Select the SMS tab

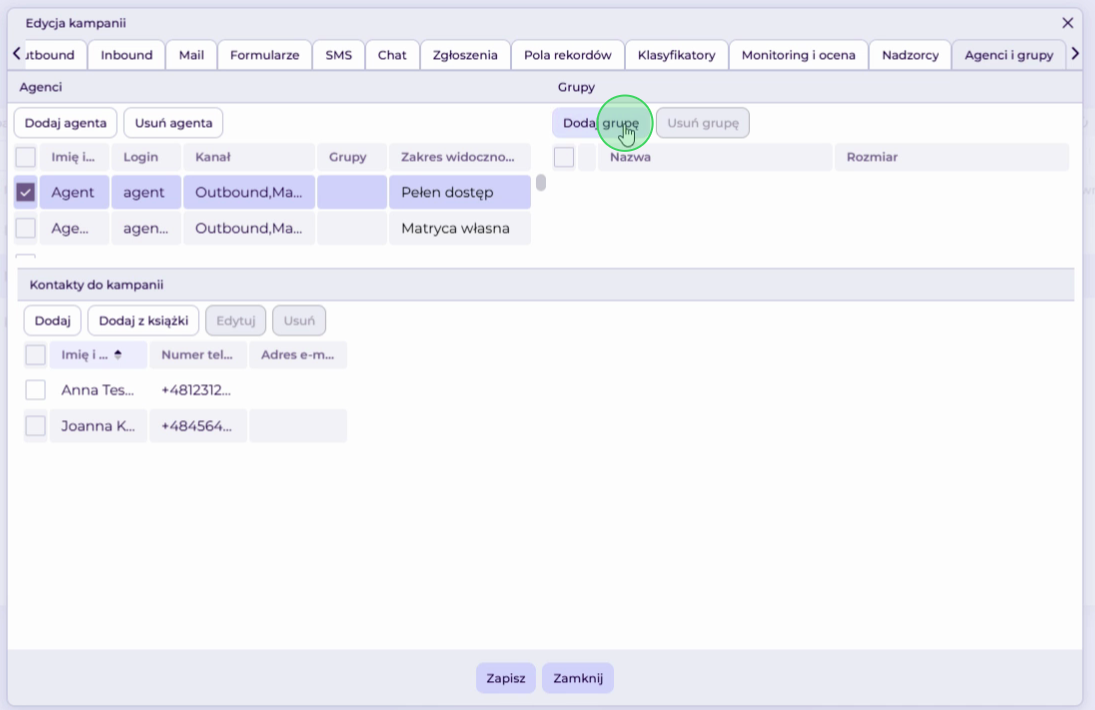click(339, 55)
